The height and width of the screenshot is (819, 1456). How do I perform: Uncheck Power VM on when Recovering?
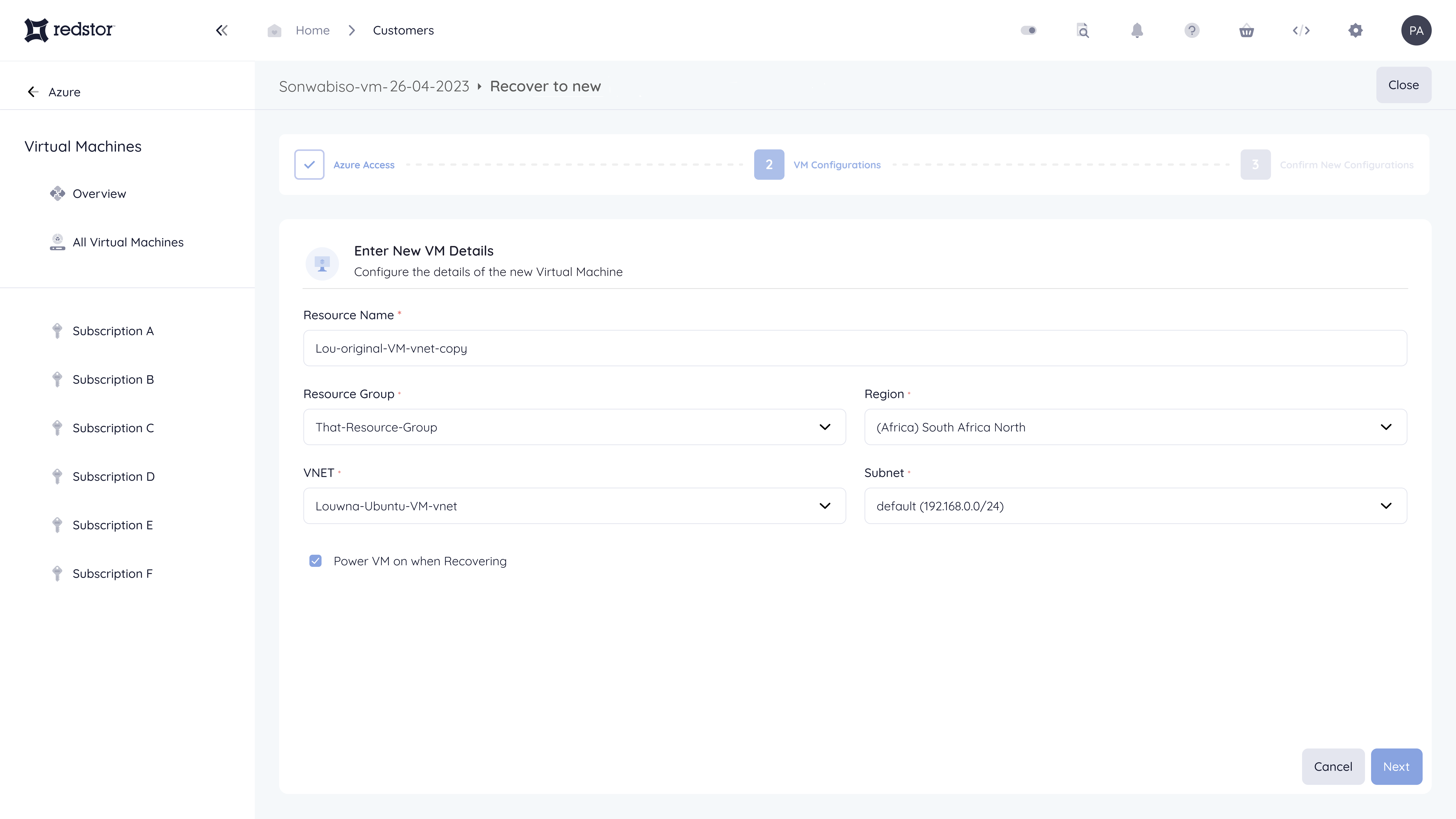[315, 561]
